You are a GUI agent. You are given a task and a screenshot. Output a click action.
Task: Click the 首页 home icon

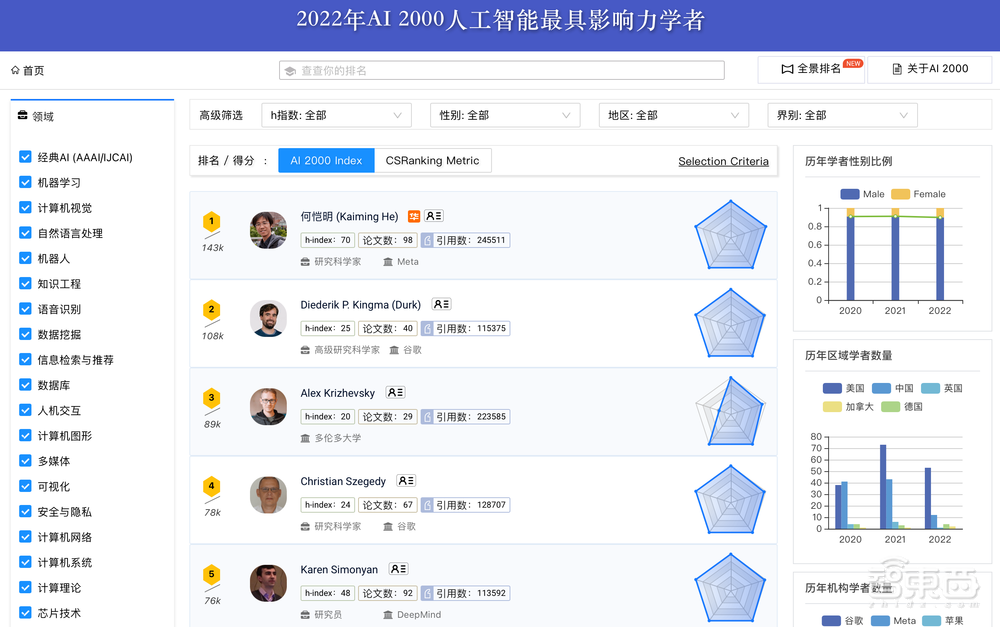click(17, 71)
